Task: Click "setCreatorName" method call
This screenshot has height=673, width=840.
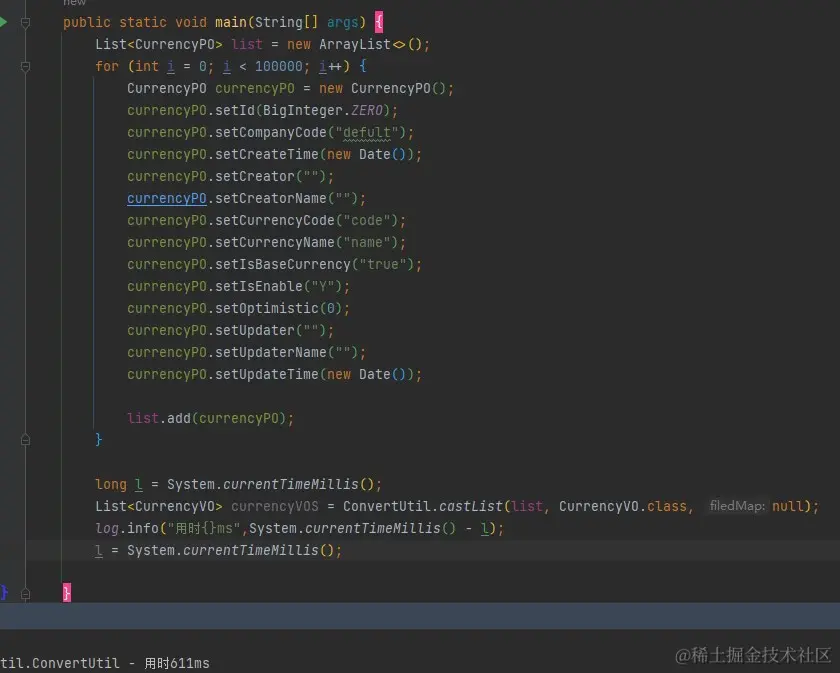Action: (x=271, y=198)
